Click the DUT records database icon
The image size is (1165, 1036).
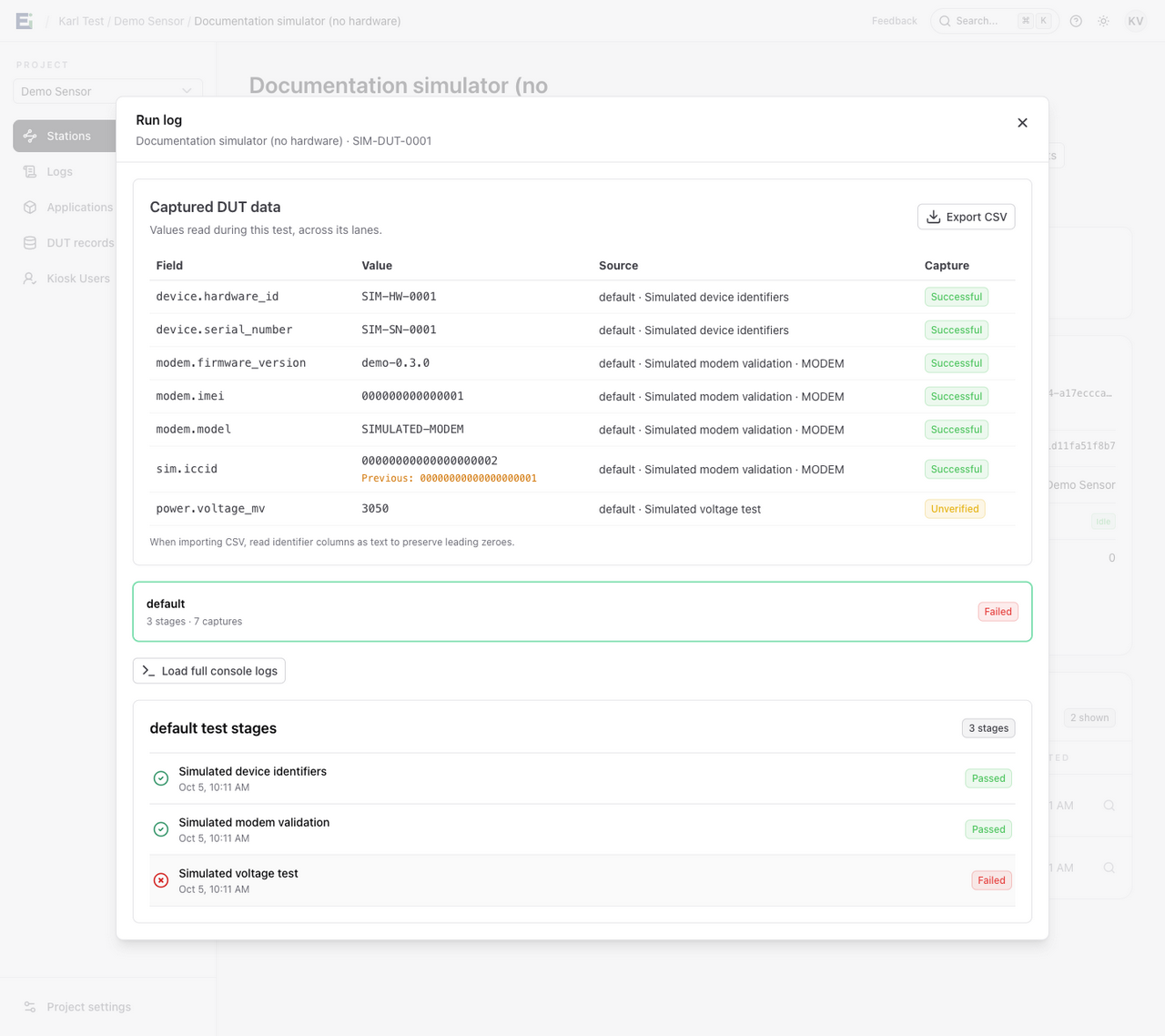[30, 243]
